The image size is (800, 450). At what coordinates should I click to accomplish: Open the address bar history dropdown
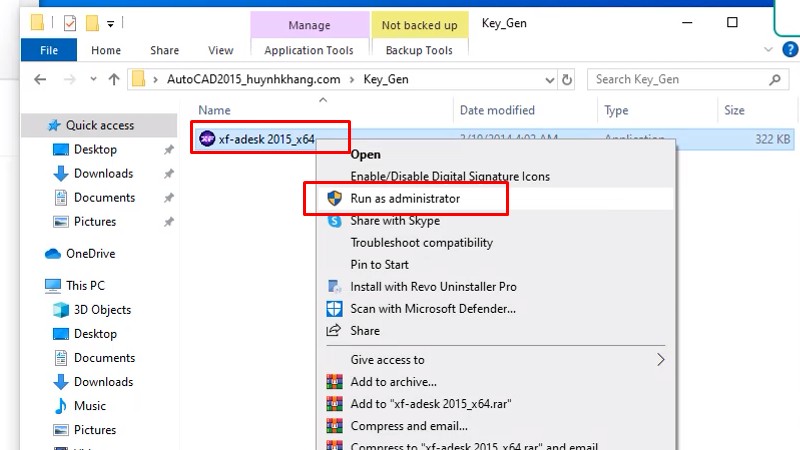coord(543,79)
